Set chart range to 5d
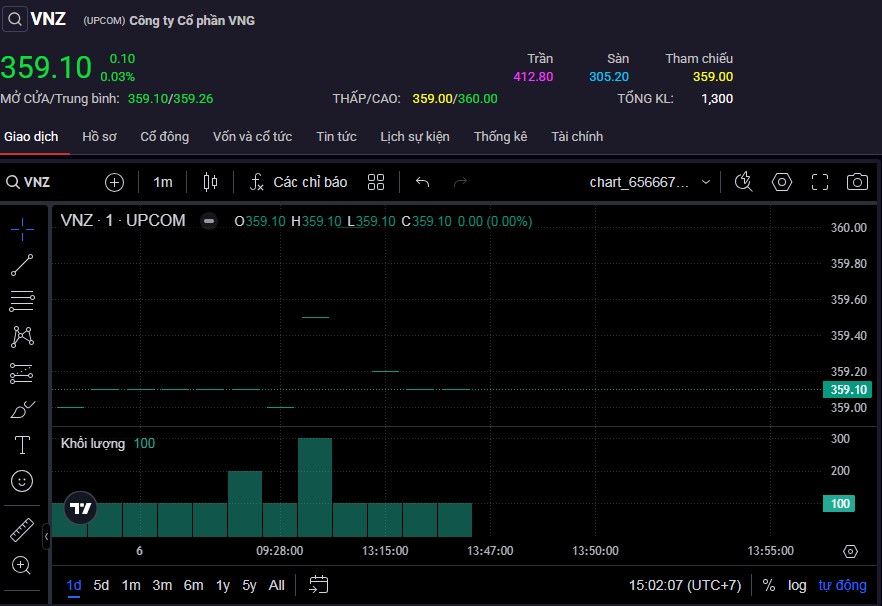 tap(102, 585)
